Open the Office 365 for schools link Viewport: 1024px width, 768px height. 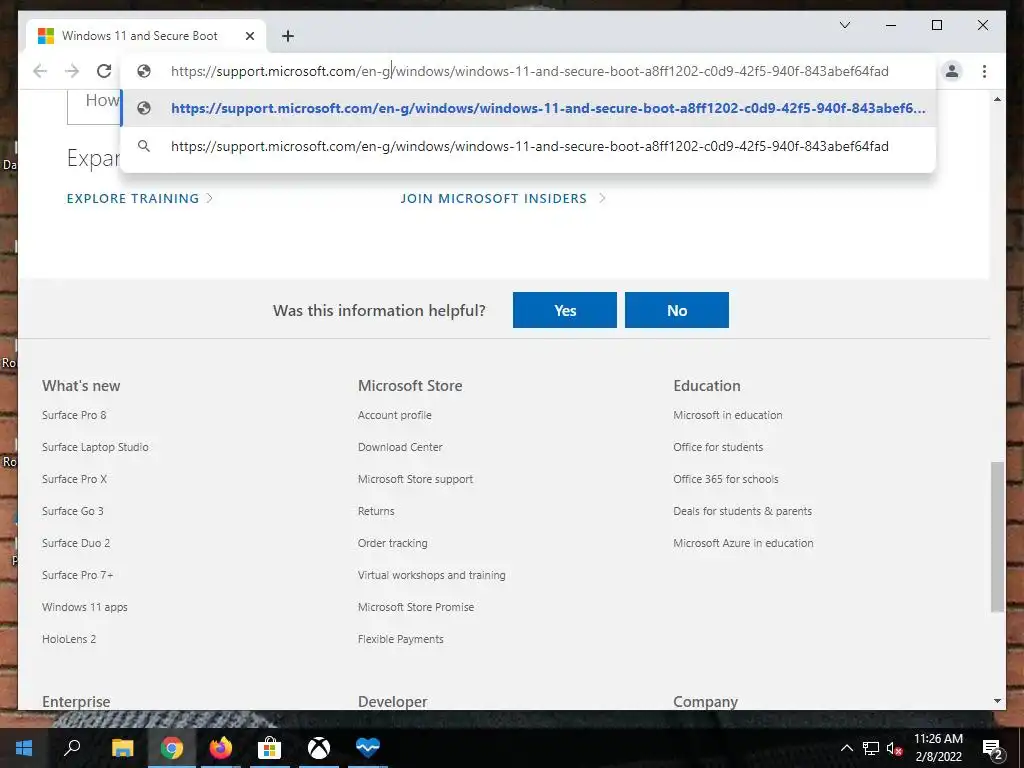click(726, 479)
